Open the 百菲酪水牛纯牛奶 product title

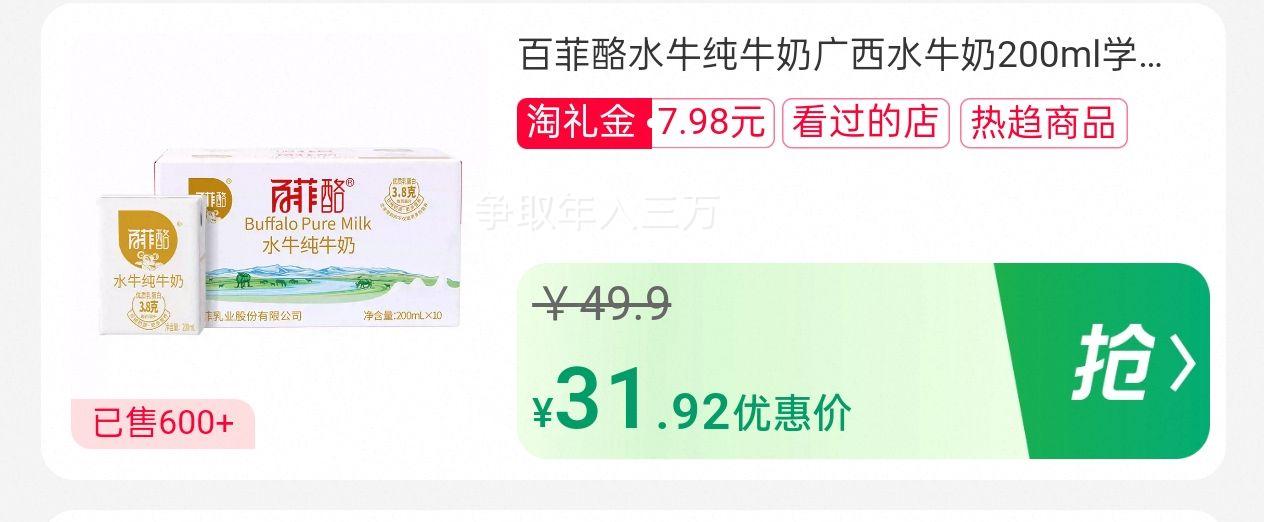[x=841, y=56]
